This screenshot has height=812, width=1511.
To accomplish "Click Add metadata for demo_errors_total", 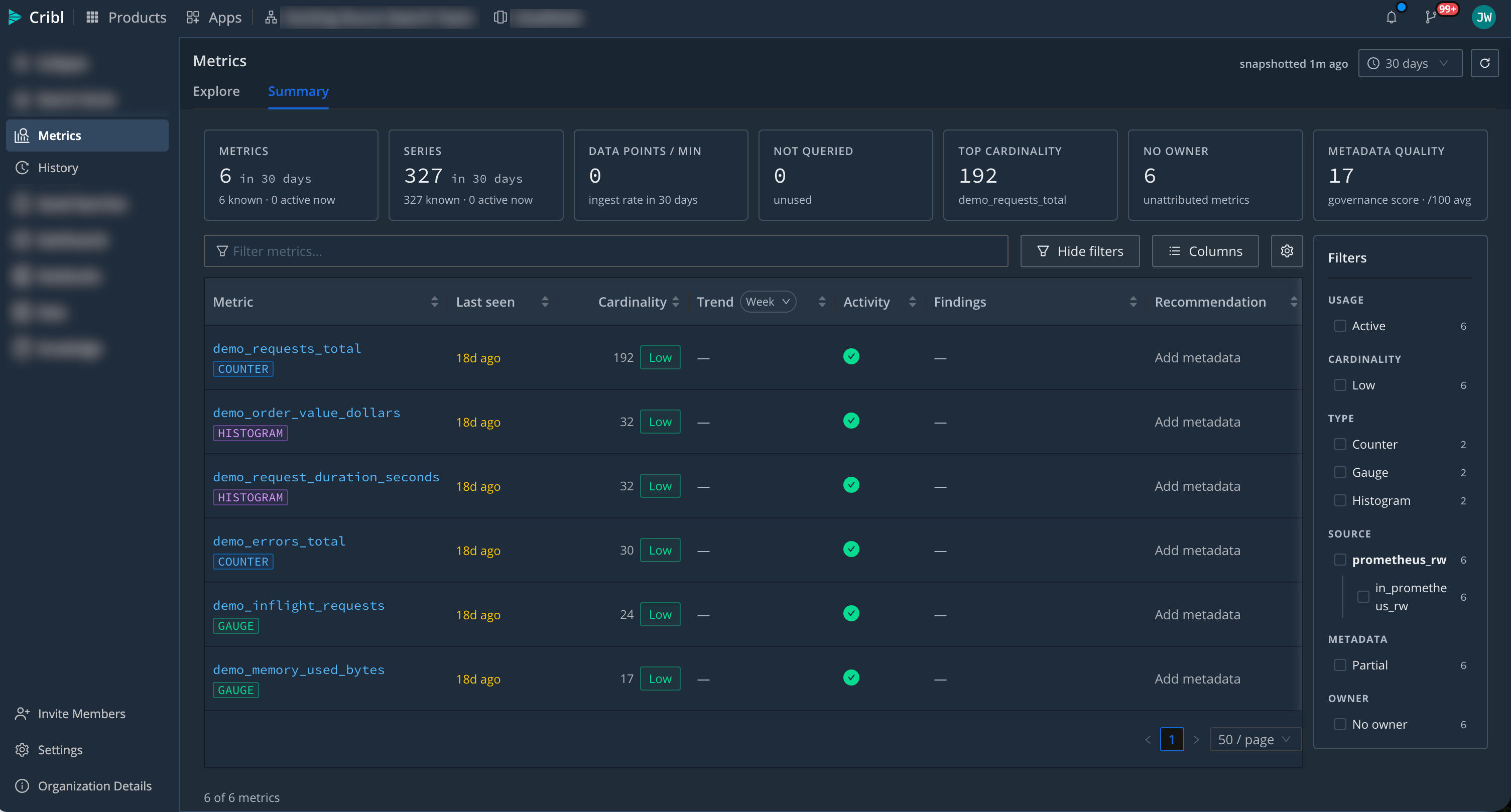I will click(1197, 551).
